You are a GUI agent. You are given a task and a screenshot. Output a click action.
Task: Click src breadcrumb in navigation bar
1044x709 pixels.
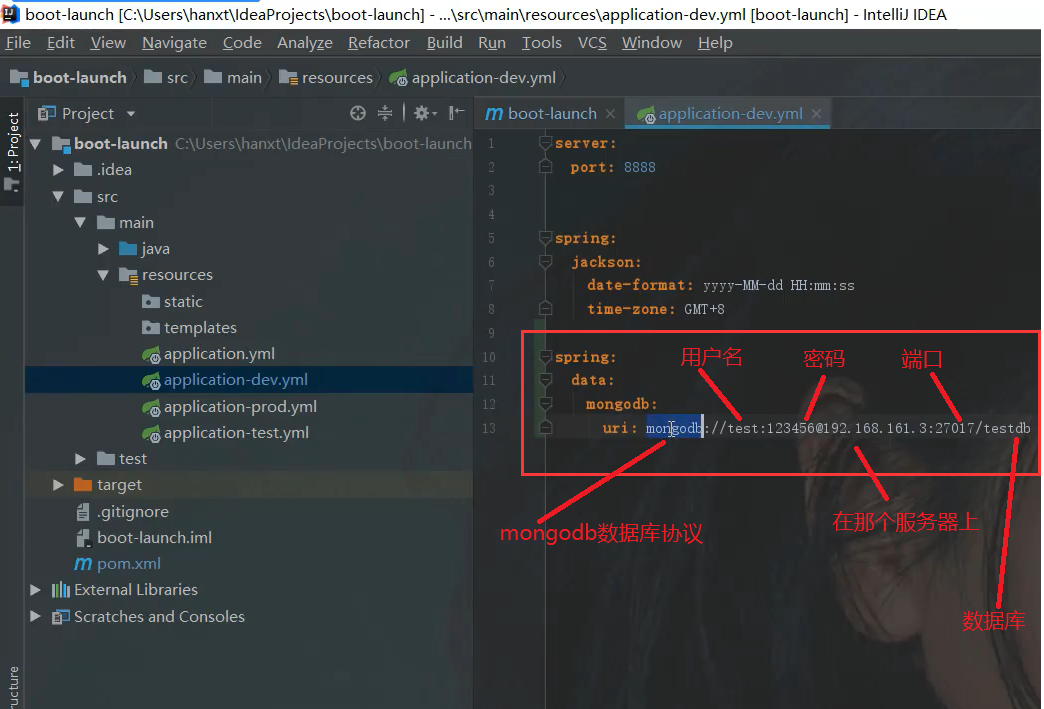coord(166,78)
